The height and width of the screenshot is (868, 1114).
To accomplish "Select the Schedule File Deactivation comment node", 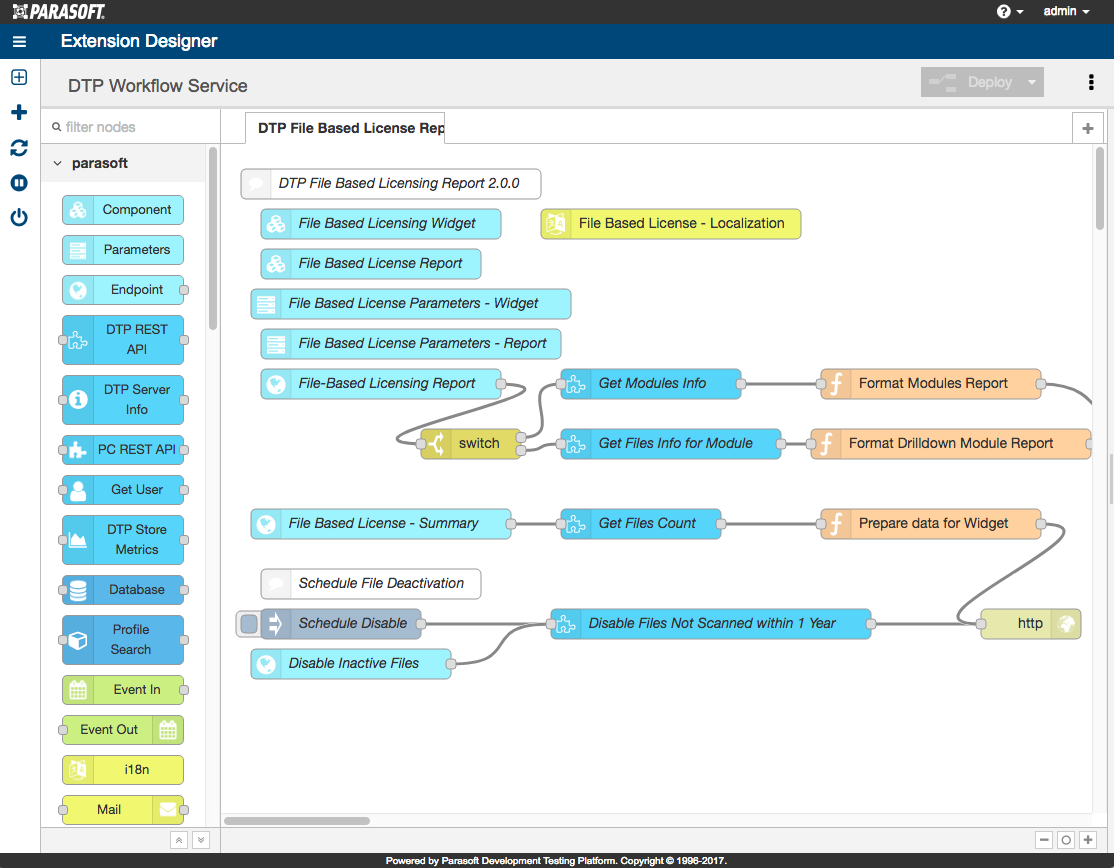I will pos(371,584).
